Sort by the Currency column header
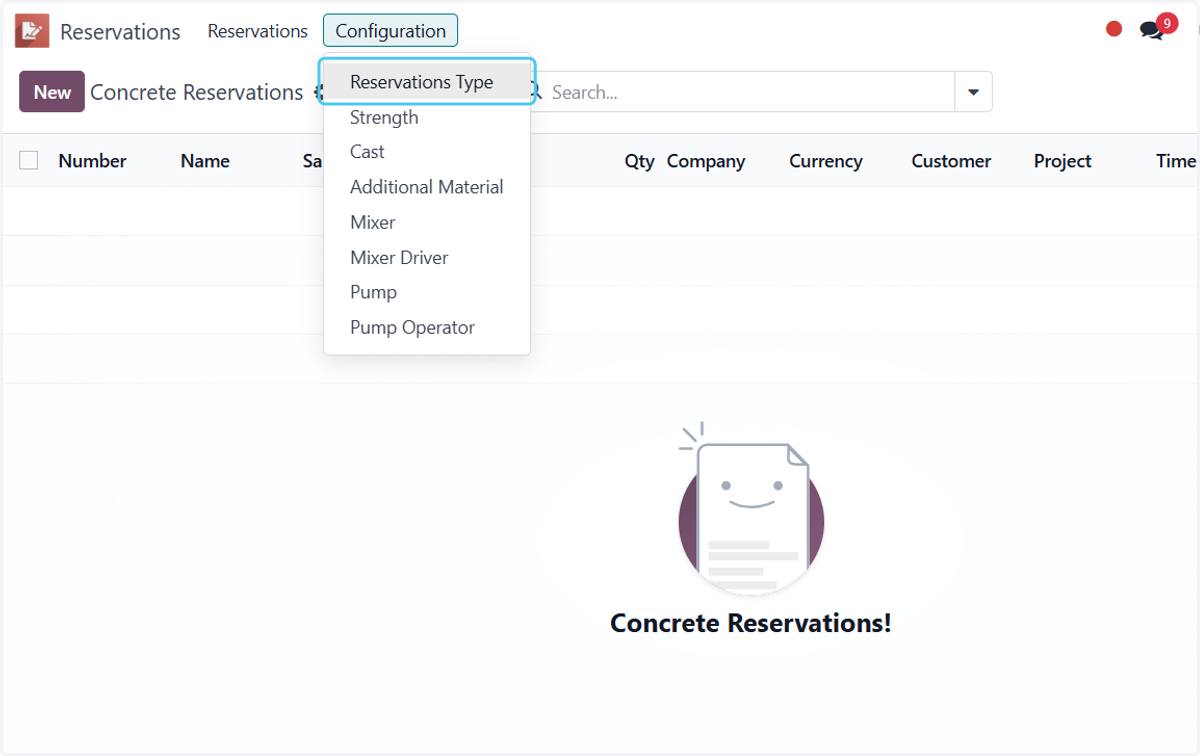The width and height of the screenshot is (1200, 756). tap(825, 161)
